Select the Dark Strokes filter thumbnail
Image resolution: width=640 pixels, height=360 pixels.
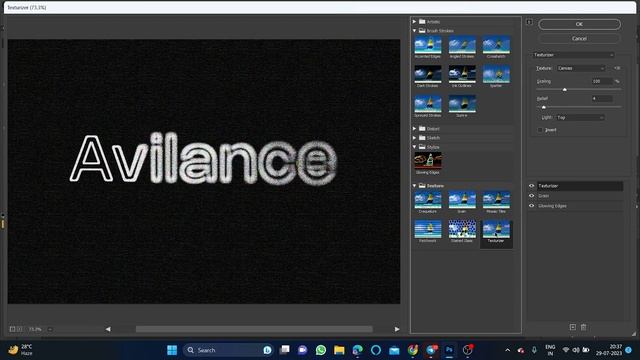point(427,74)
